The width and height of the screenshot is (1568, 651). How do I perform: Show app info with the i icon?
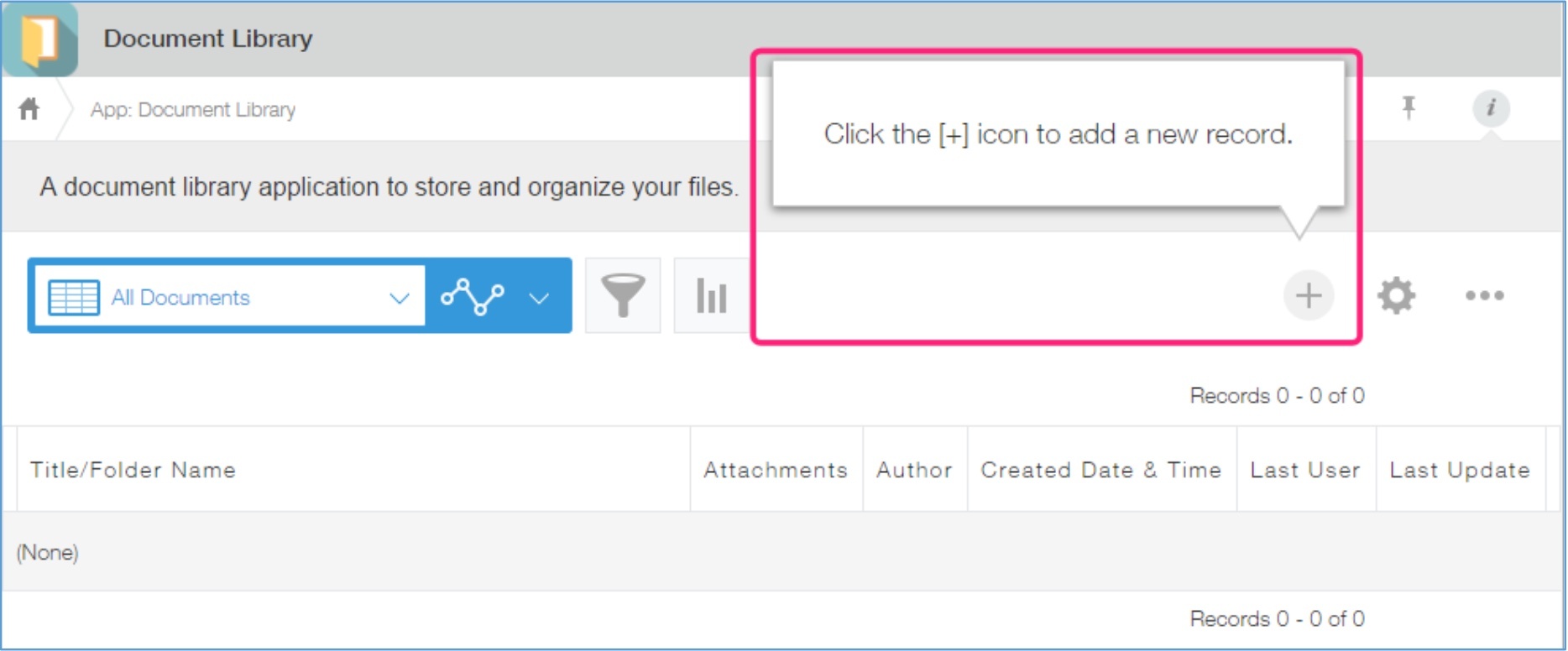(1491, 107)
